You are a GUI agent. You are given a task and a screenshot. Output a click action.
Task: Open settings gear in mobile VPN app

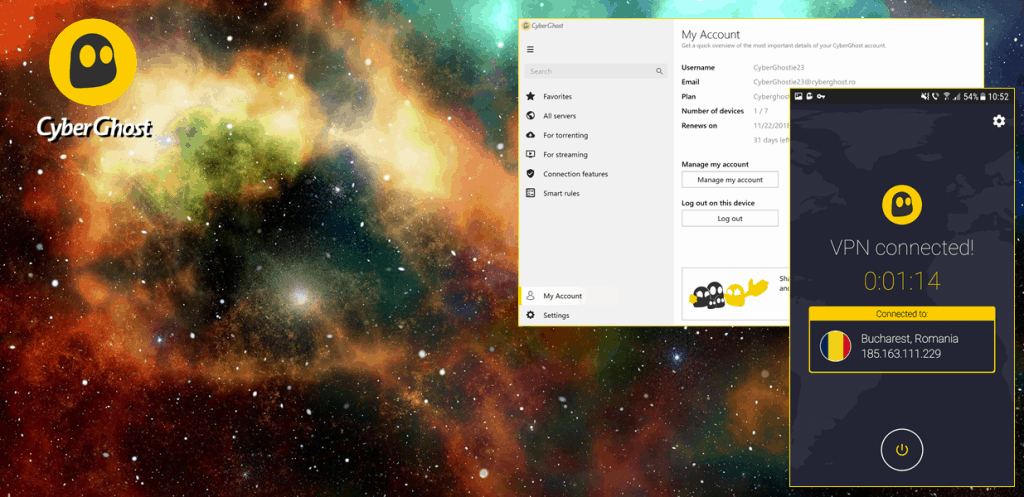(x=999, y=121)
